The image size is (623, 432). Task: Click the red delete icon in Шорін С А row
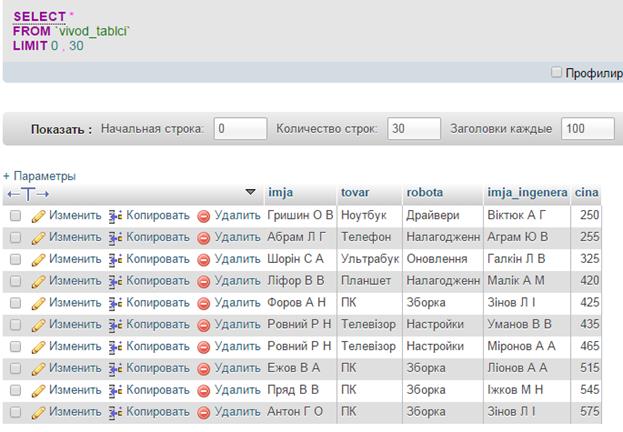click(203, 260)
